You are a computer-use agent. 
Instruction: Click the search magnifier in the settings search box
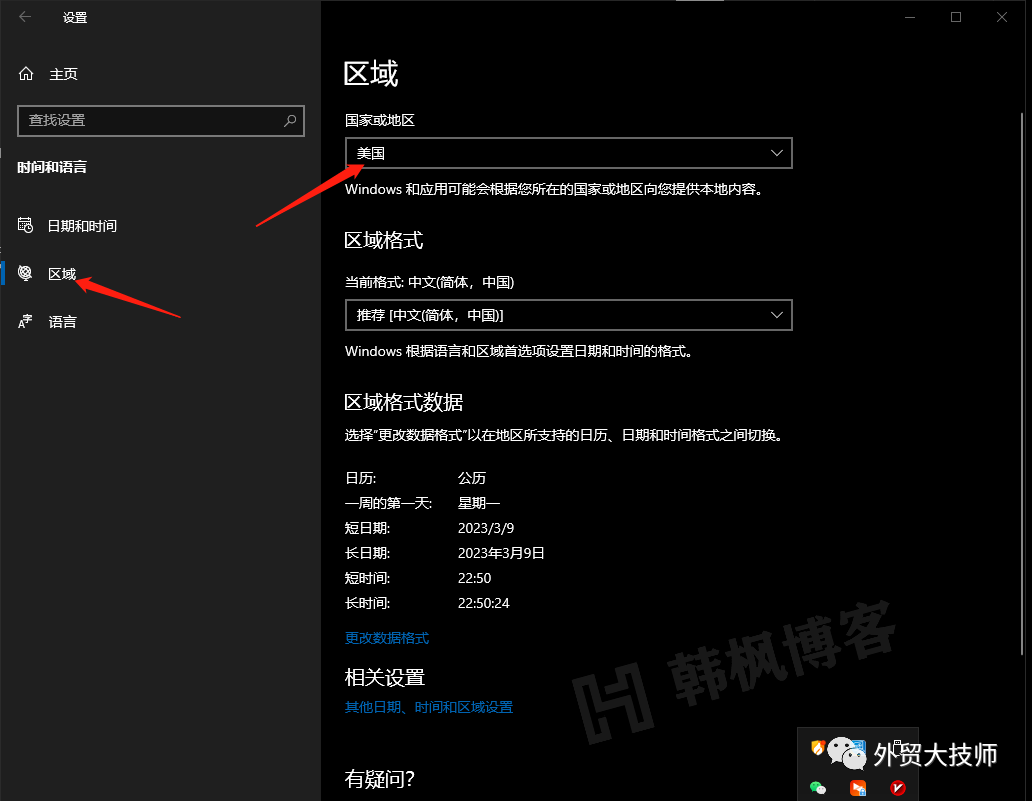click(290, 121)
